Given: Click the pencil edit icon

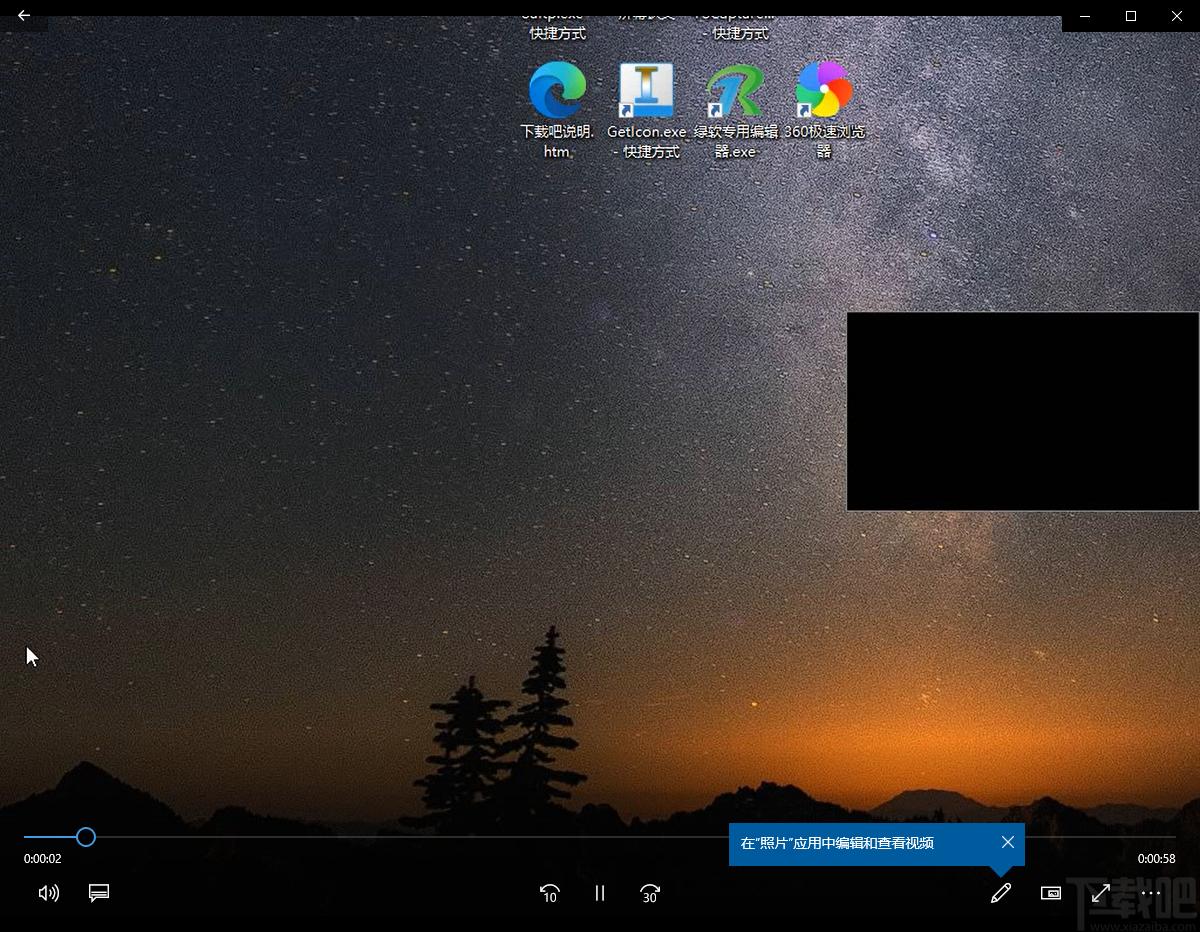Looking at the screenshot, I should tap(1000, 893).
